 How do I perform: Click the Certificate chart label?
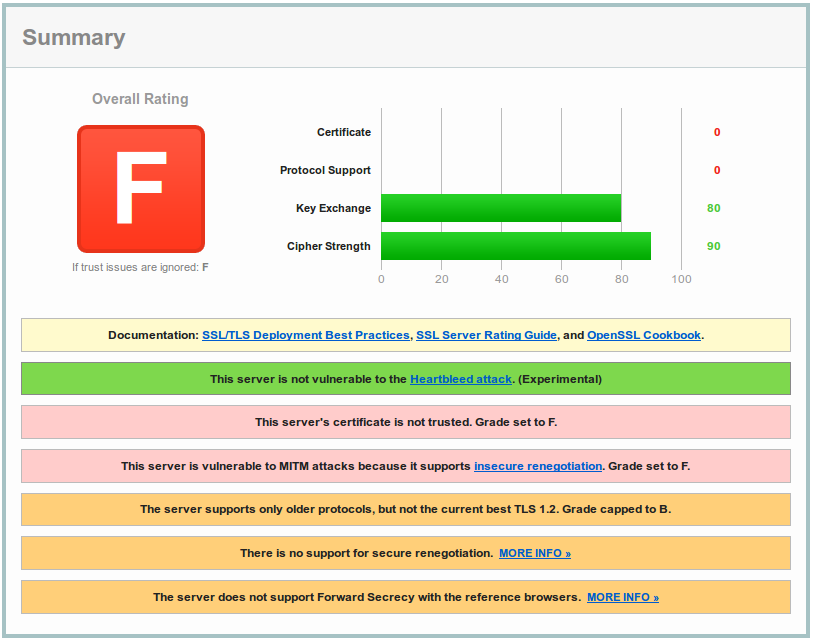(344, 132)
